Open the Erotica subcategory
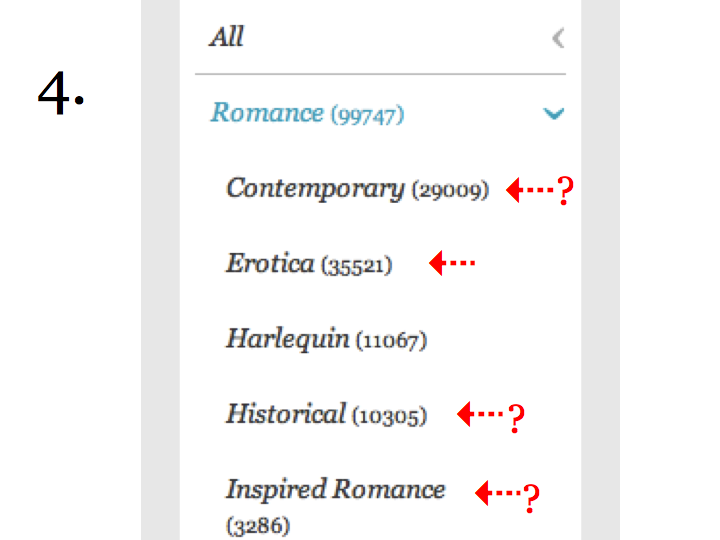The image size is (720, 540). click(309, 264)
